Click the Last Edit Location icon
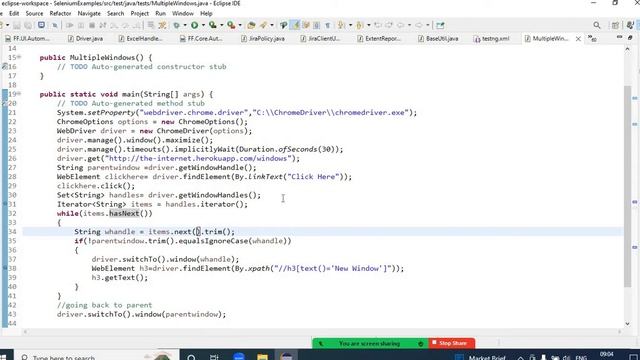 click(378, 25)
